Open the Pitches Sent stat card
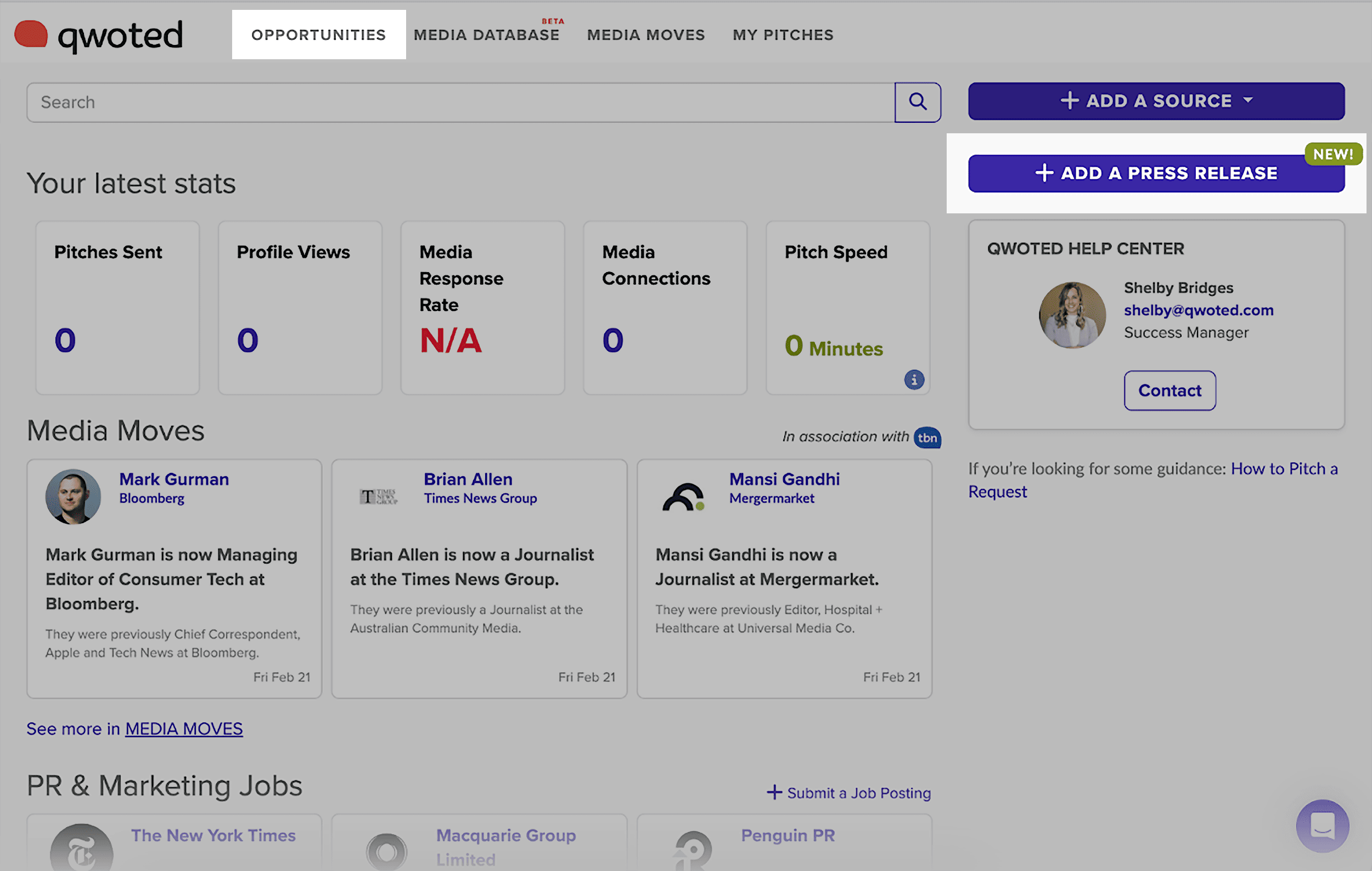The image size is (1372, 871). point(117,307)
